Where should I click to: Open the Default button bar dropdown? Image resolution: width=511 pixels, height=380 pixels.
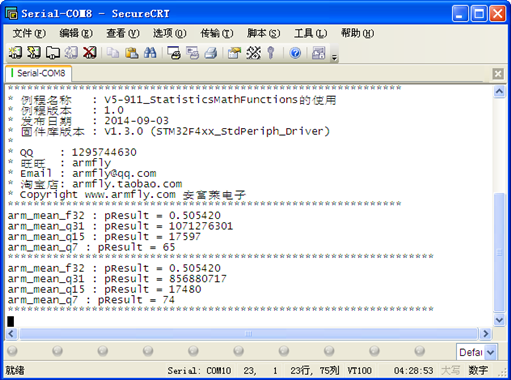click(x=490, y=352)
